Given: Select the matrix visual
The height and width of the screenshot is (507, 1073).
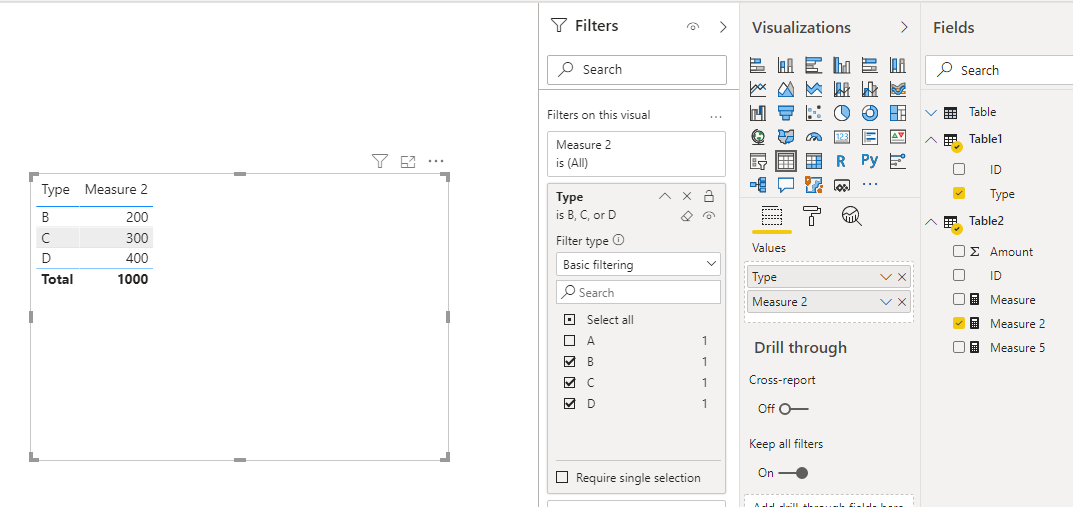Looking at the screenshot, I should pyautogui.click(x=814, y=161).
